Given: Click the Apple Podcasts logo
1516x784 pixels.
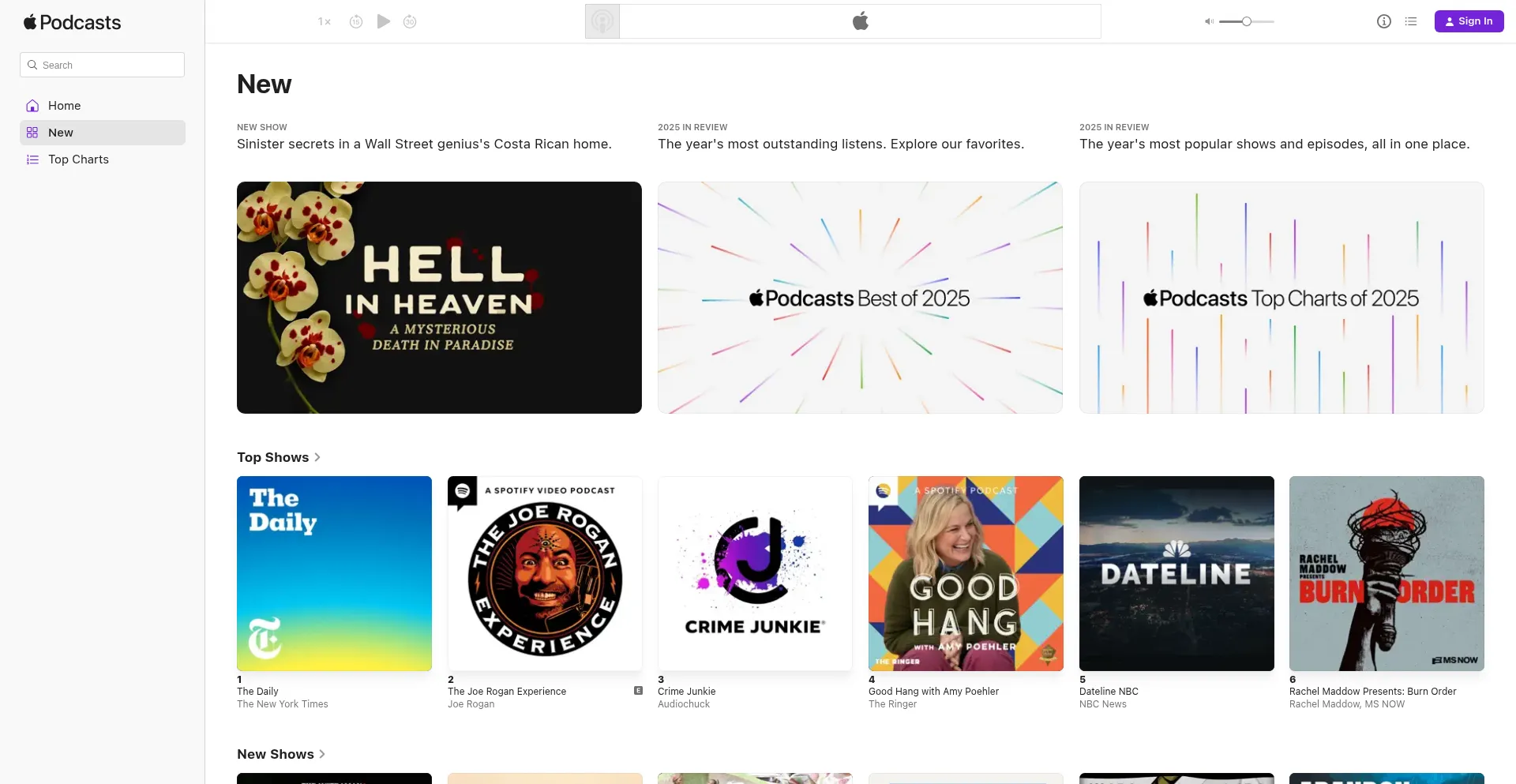Looking at the screenshot, I should (72, 22).
